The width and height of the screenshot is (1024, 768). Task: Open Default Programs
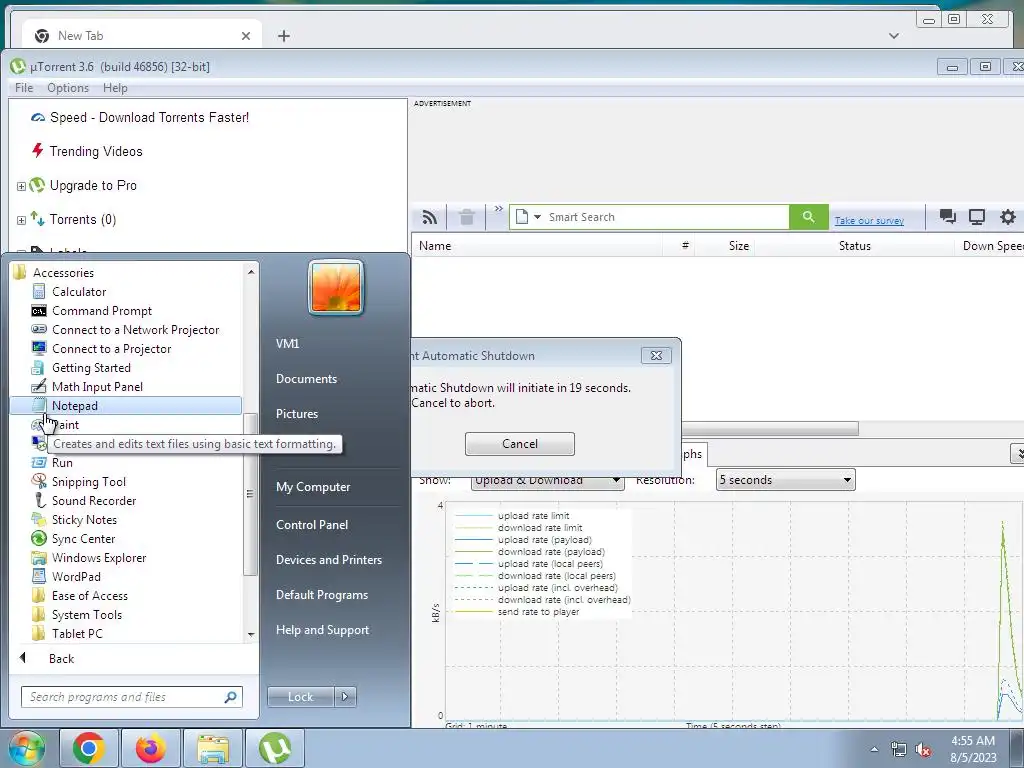click(x=321, y=594)
